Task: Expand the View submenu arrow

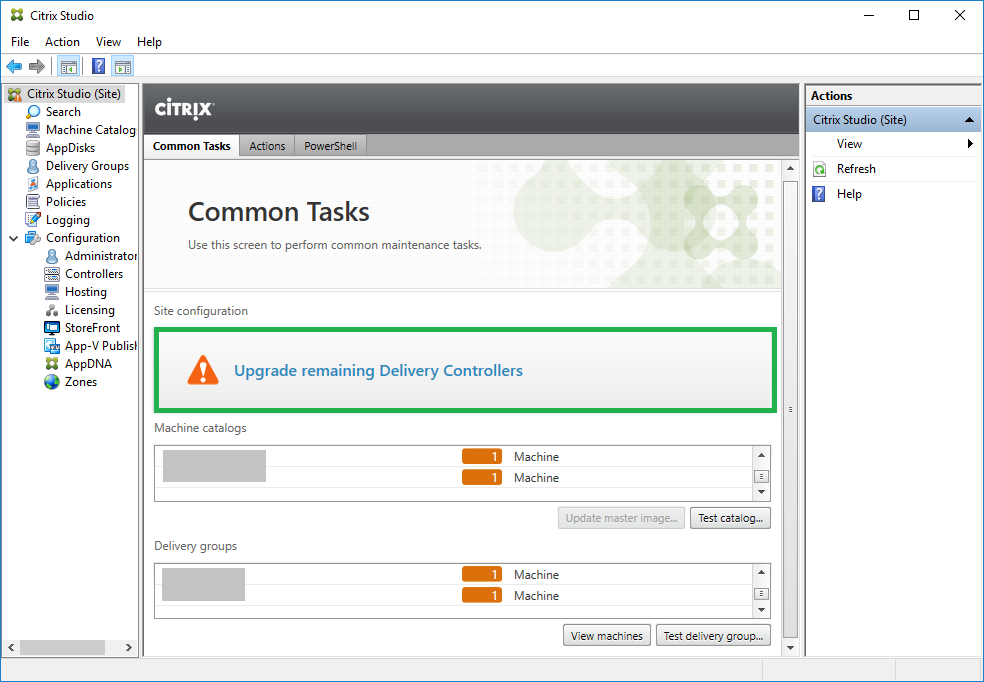Action: [970, 144]
